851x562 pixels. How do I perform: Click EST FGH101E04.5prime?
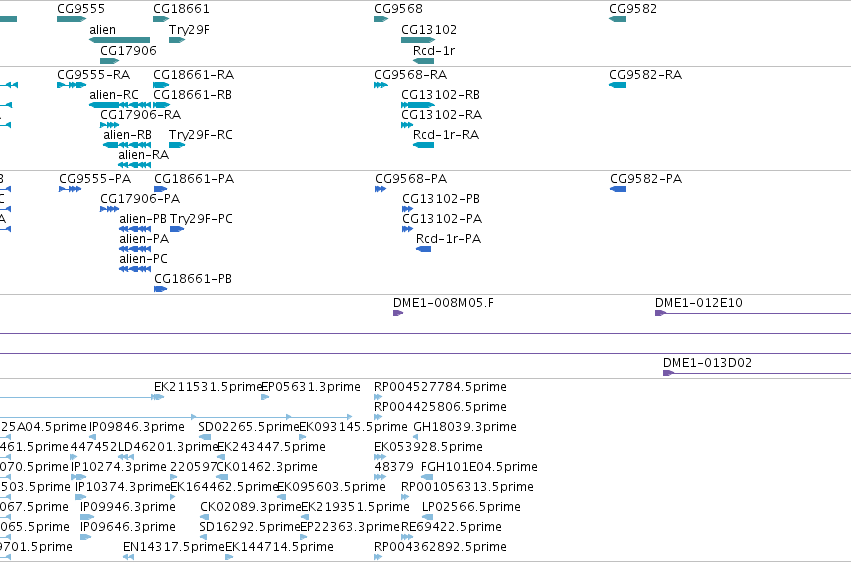coord(427,477)
